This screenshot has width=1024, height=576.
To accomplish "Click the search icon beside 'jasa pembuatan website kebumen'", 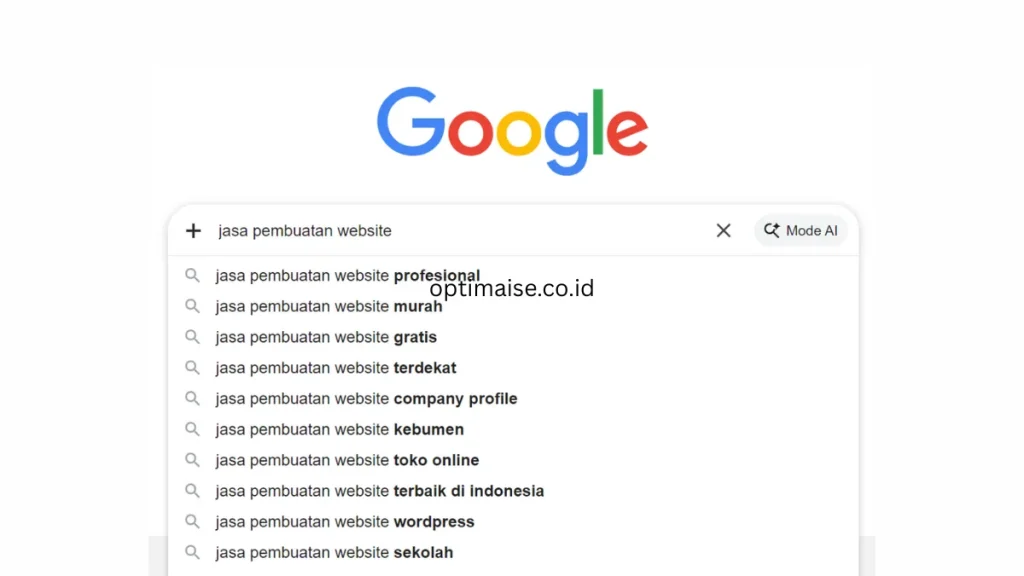I will pos(193,429).
